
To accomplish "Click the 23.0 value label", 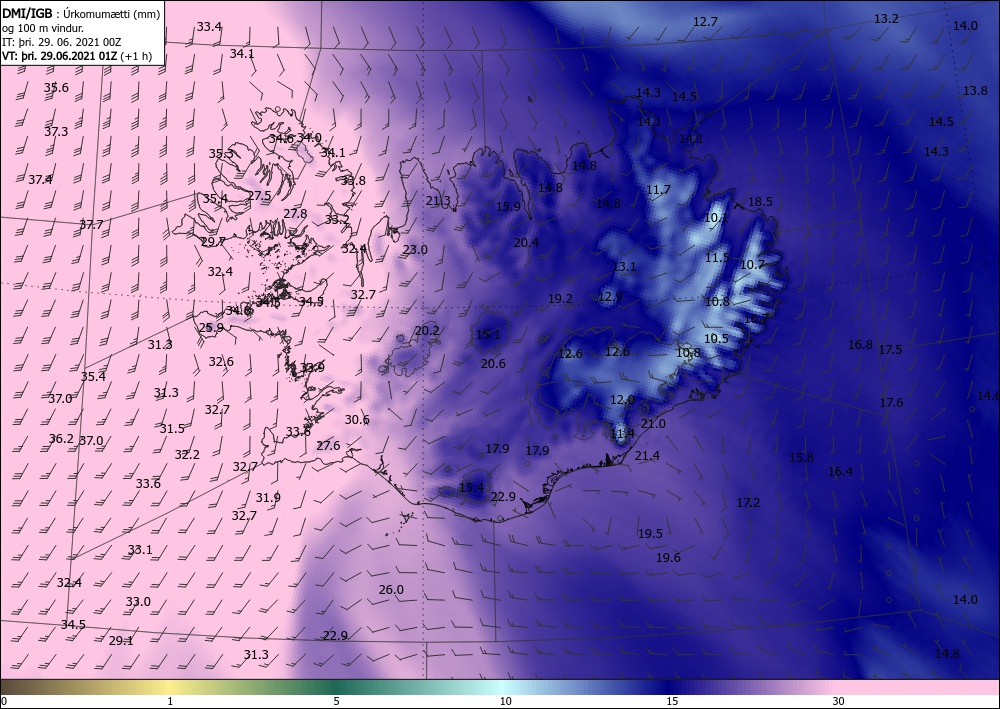I will [x=415, y=250].
